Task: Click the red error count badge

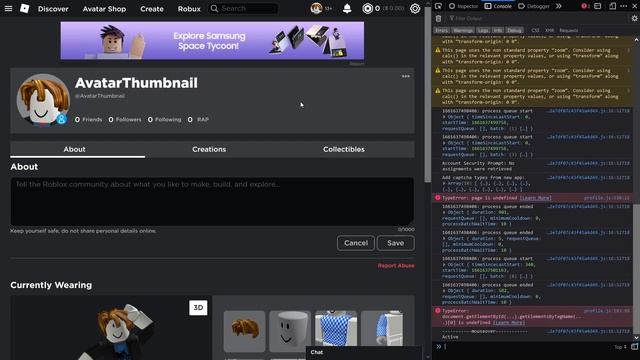Action: coord(585,6)
